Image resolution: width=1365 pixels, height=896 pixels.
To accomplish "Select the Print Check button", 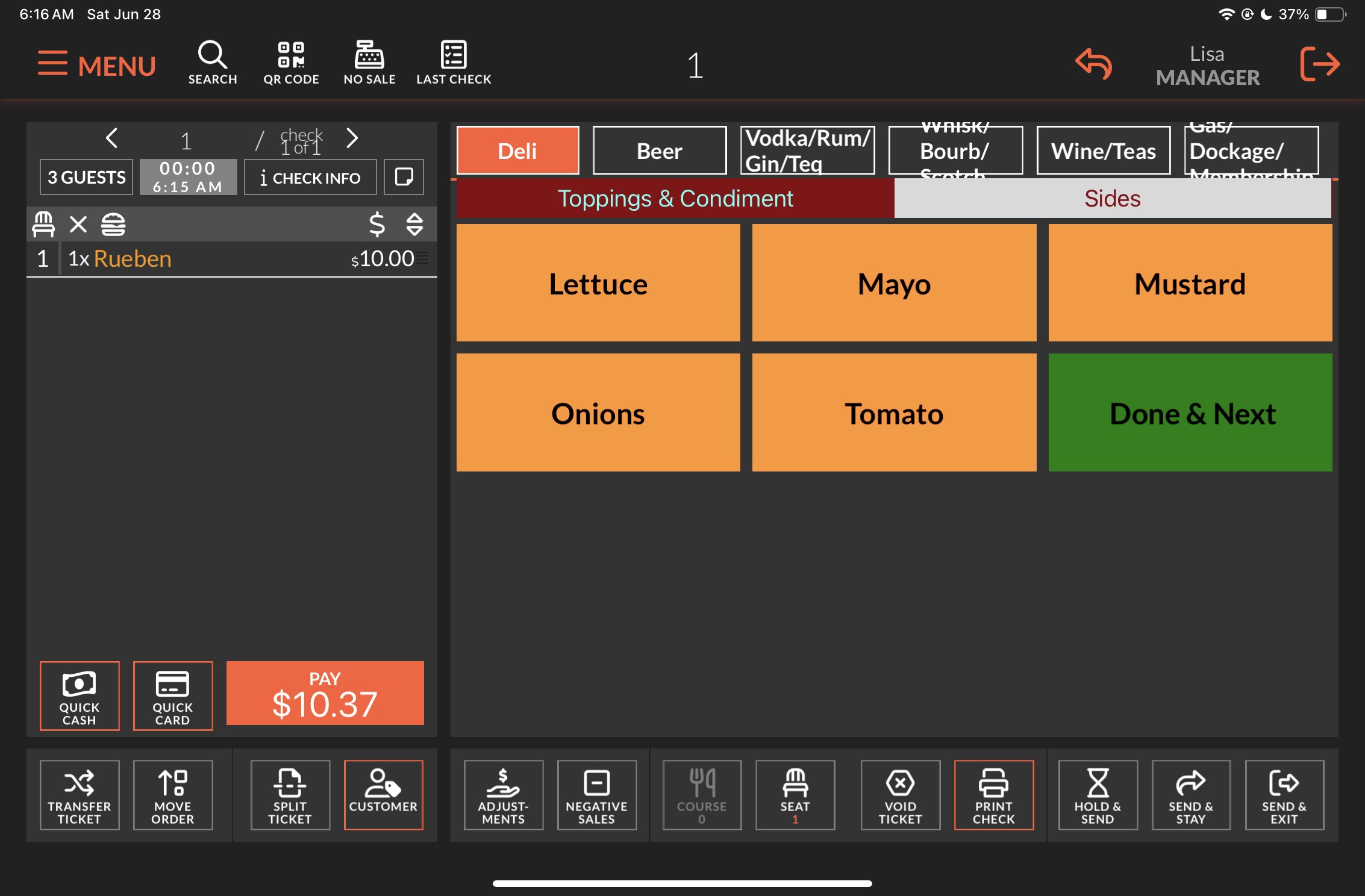I will tap(993, 795).
